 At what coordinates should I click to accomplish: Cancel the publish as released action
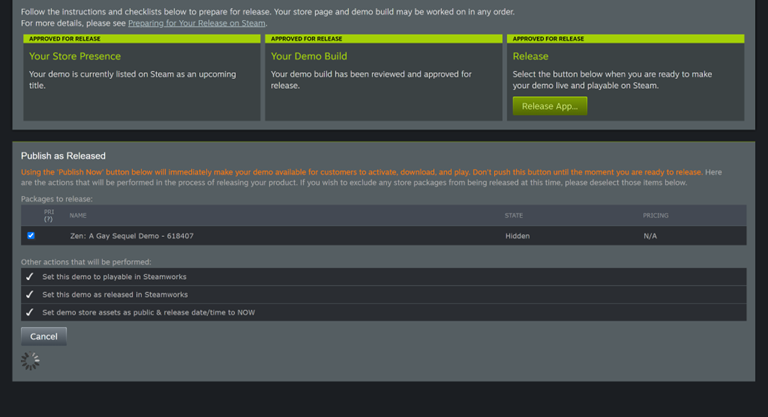43,336
